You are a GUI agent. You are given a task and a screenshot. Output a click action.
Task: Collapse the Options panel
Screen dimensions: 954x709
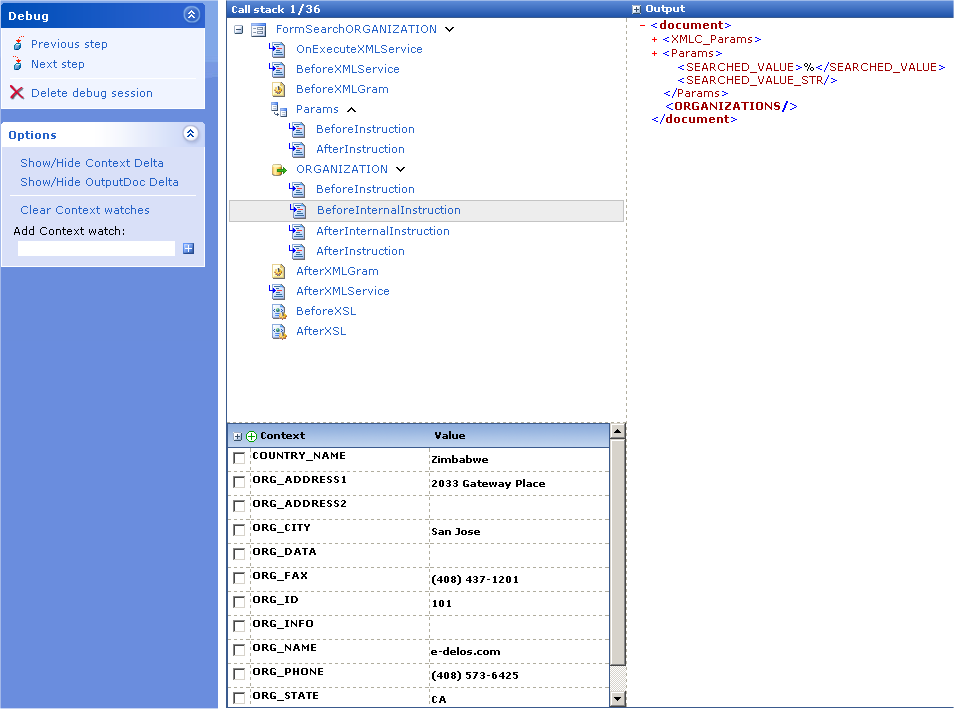191,134
